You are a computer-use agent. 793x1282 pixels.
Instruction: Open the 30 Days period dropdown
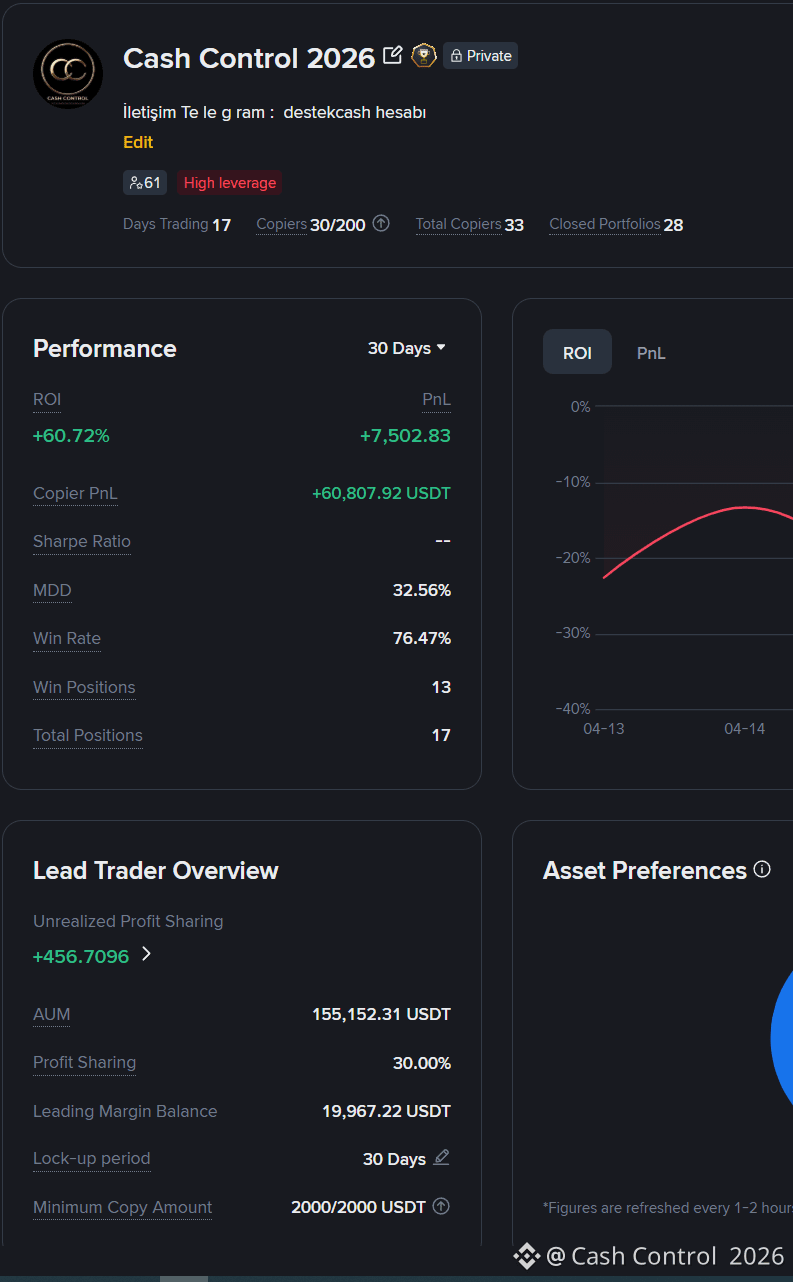point(406,348)
